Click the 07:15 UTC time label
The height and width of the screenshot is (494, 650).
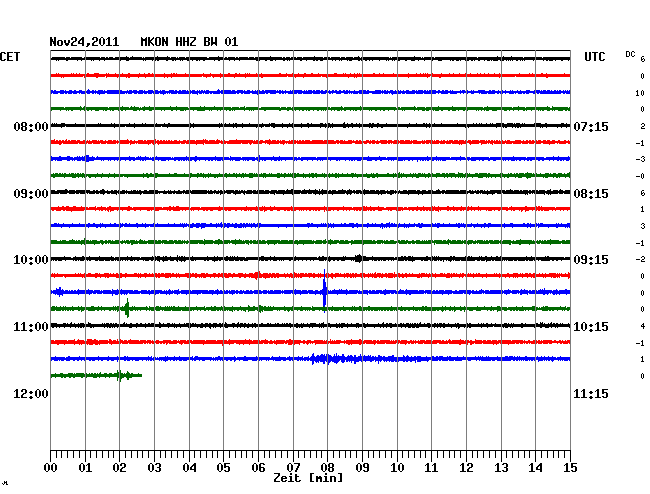pos(591,126)
